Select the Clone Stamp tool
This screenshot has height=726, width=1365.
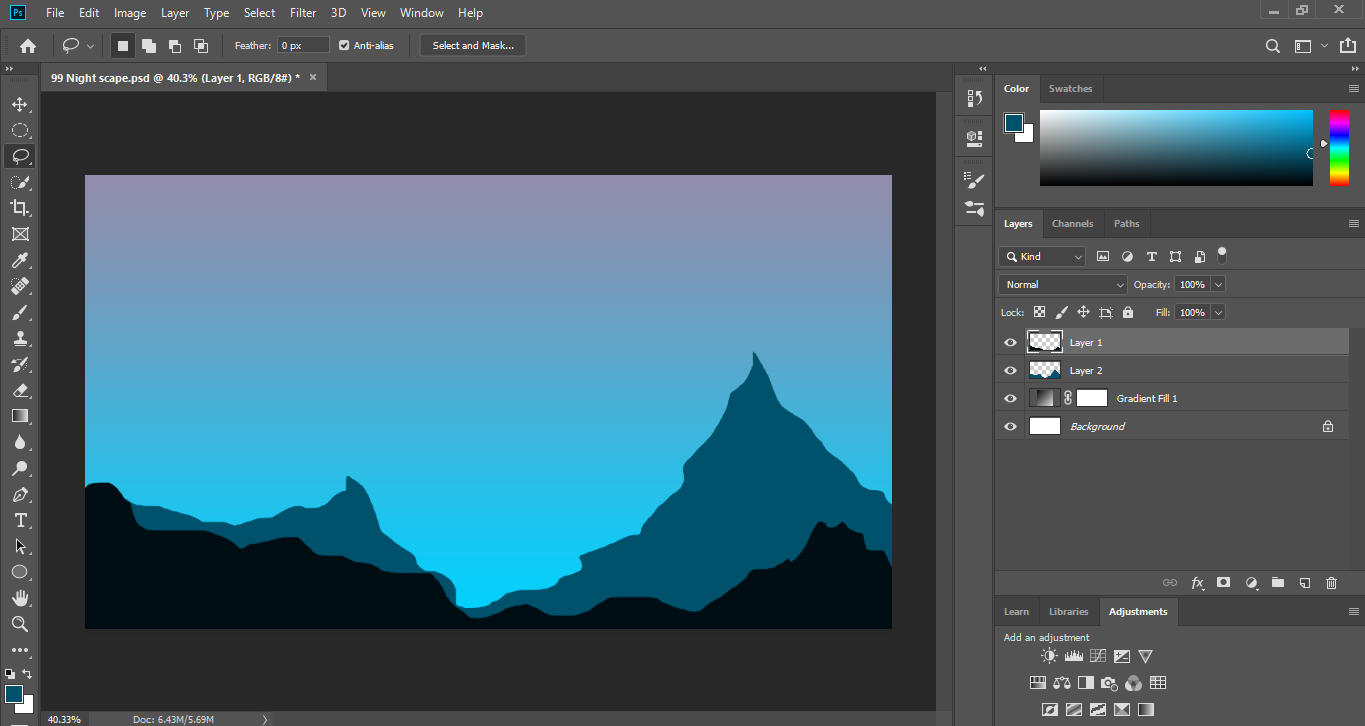click(19, 338)
